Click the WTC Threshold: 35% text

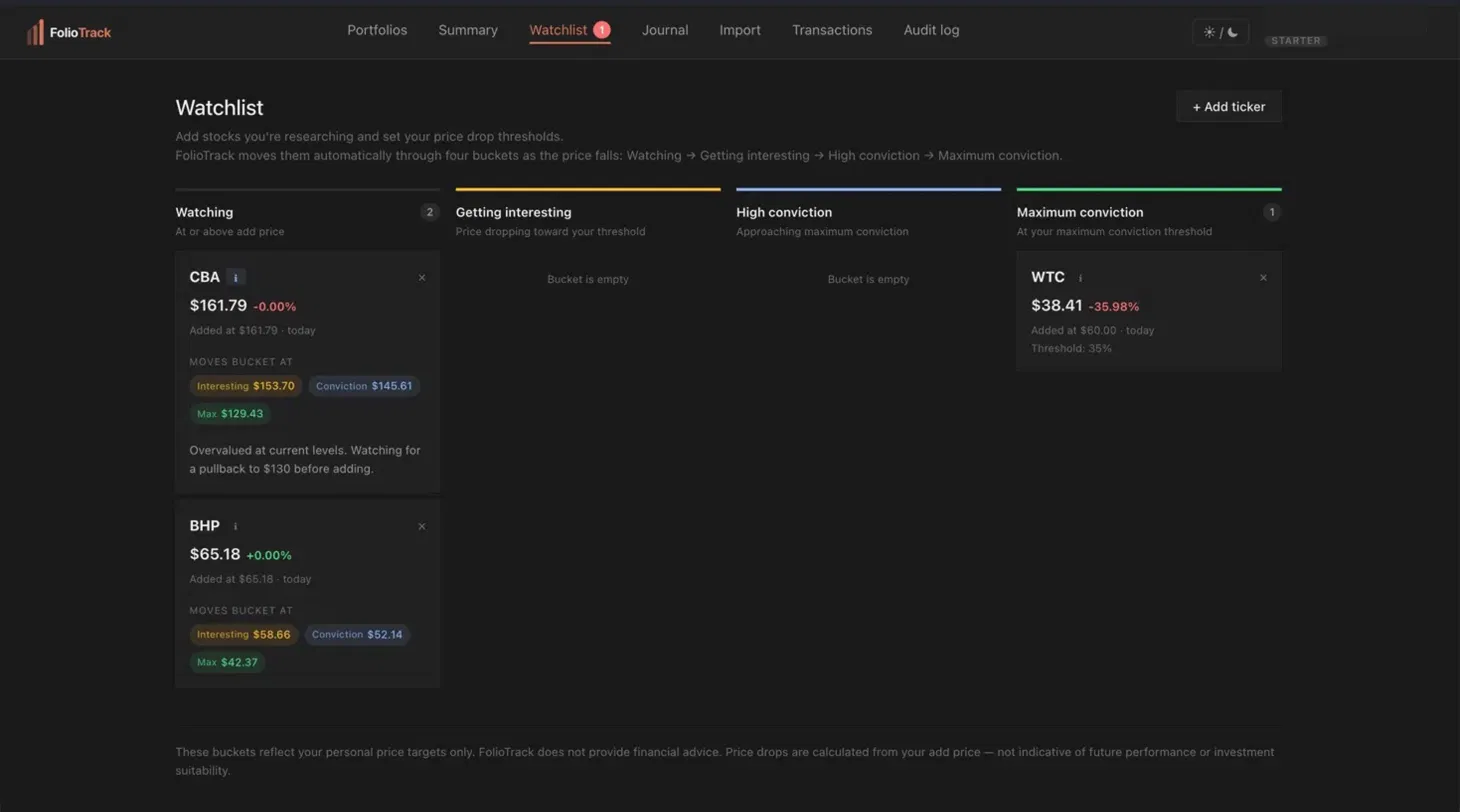click(x=1071, y=348)
